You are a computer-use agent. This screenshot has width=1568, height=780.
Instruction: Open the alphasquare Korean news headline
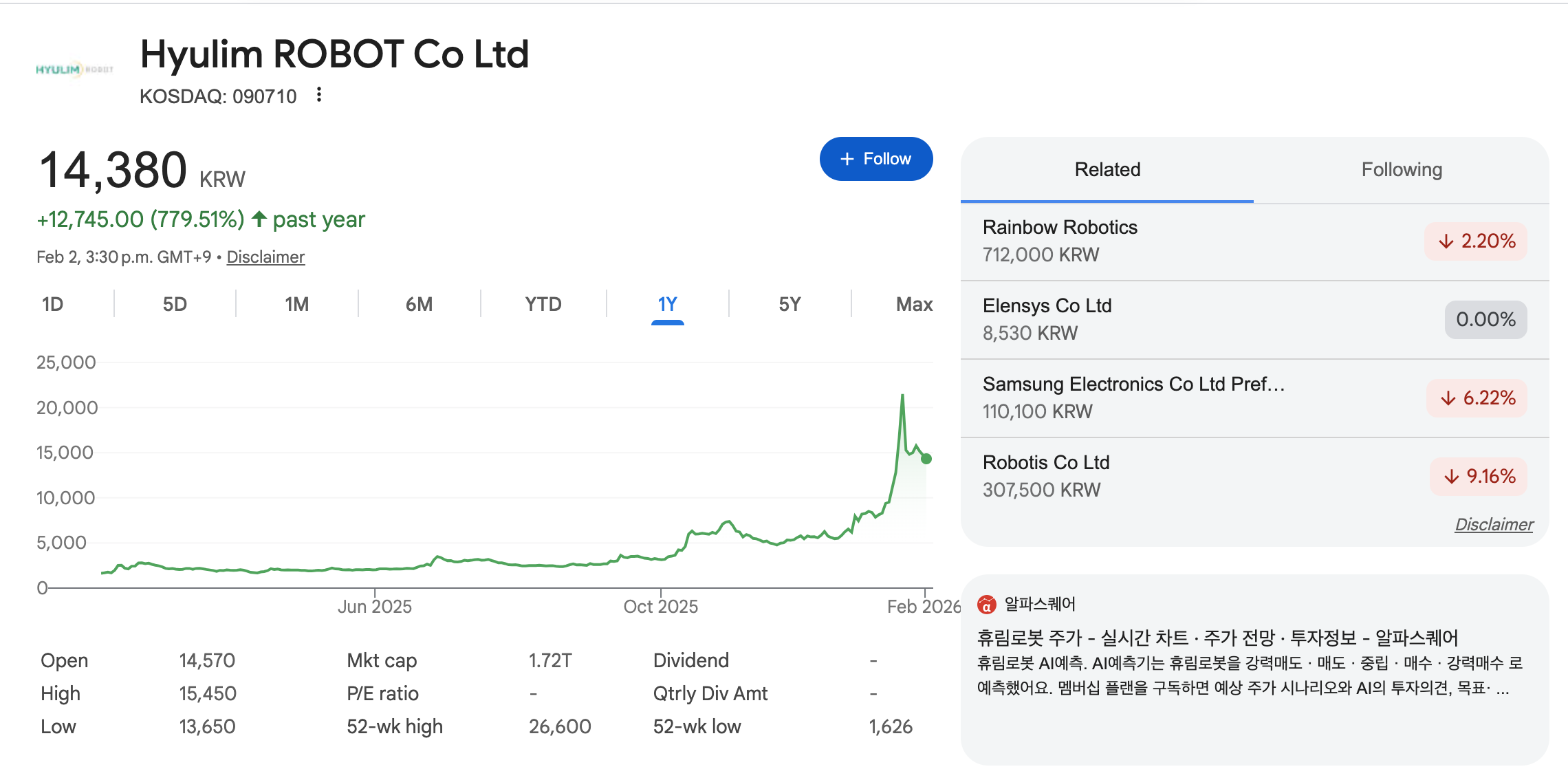tap(1217, 638)
